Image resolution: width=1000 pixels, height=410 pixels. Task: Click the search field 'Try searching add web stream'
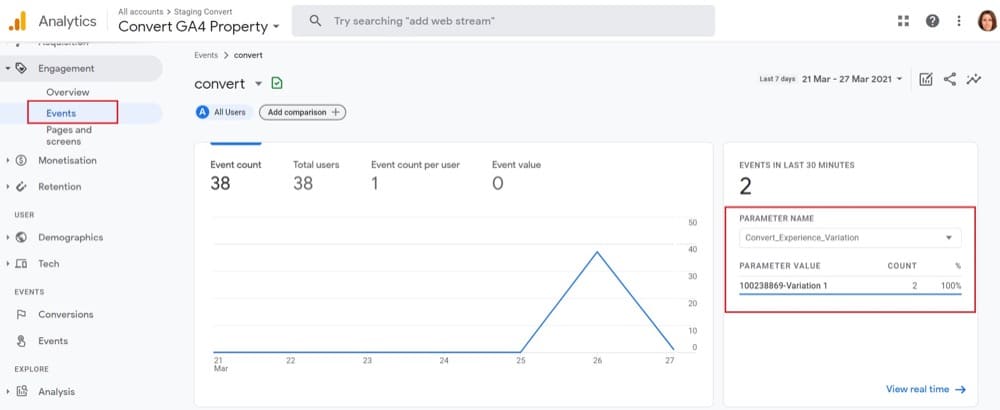(503, 21)
